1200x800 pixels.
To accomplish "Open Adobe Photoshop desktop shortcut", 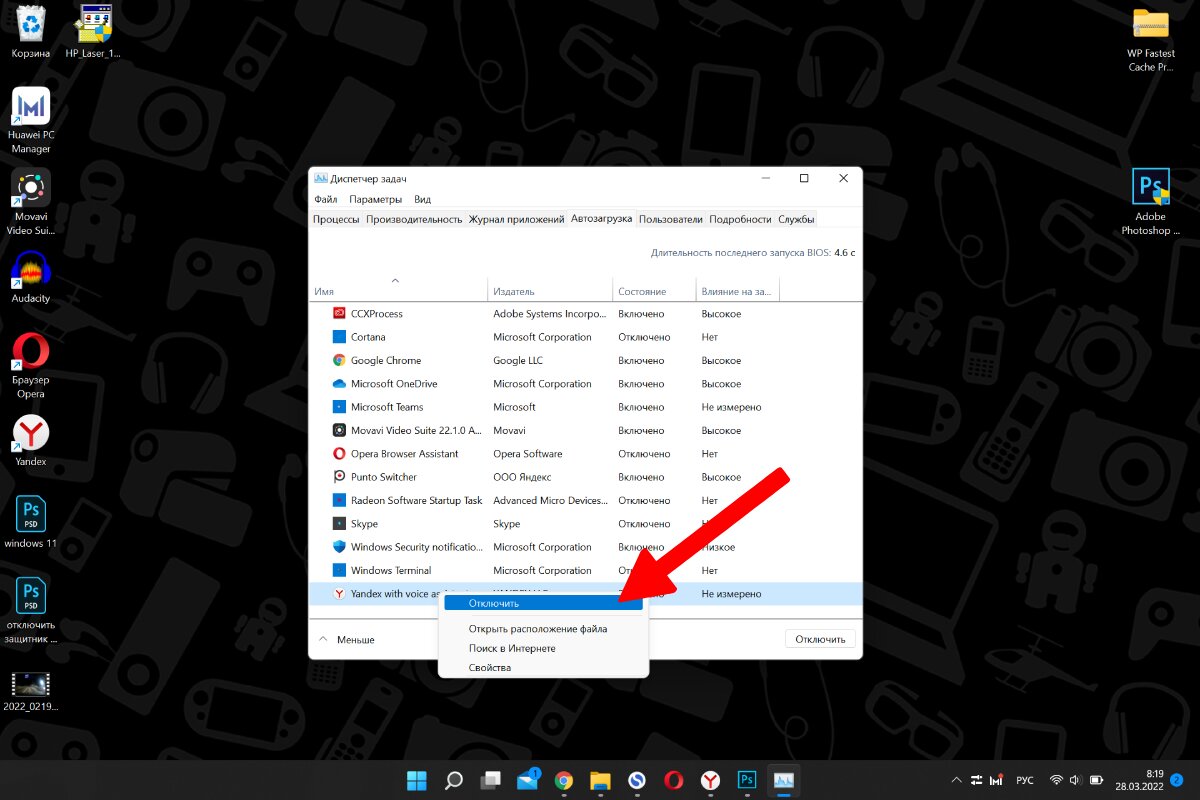I will click(1150, 203).
